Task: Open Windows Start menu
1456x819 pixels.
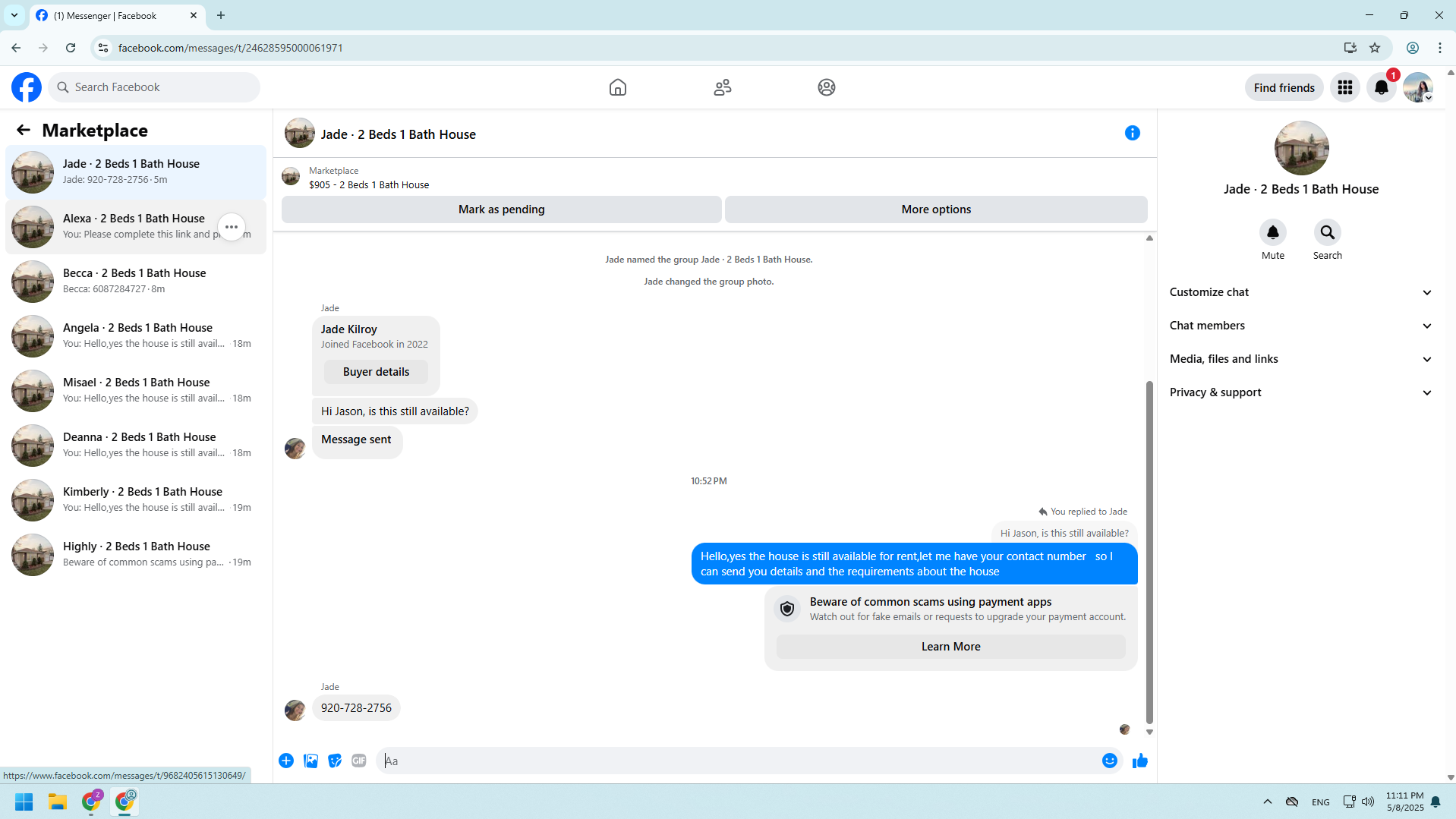Action: click(24, 802)
